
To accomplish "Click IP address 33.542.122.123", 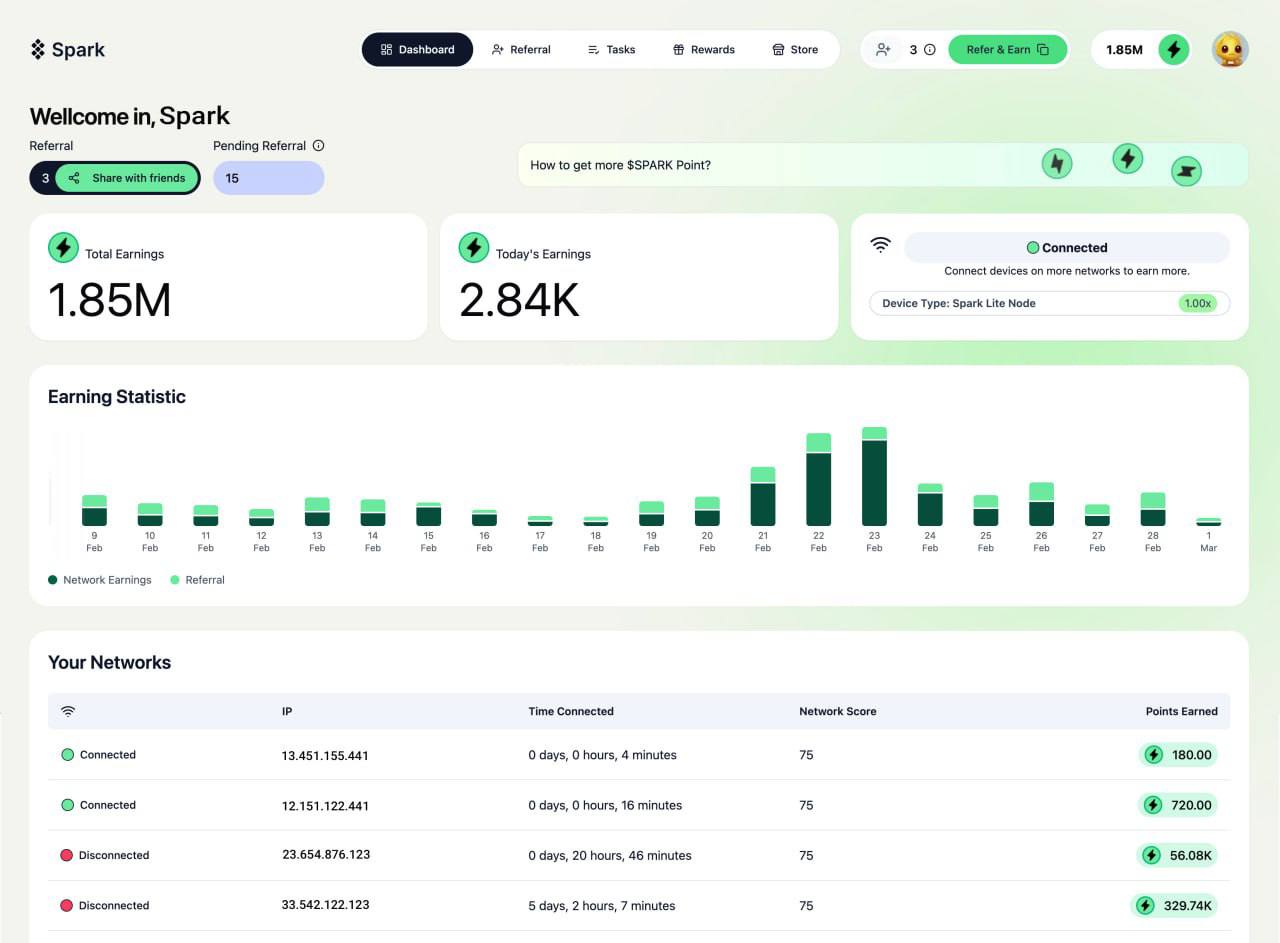I will (x=325, y=904).
